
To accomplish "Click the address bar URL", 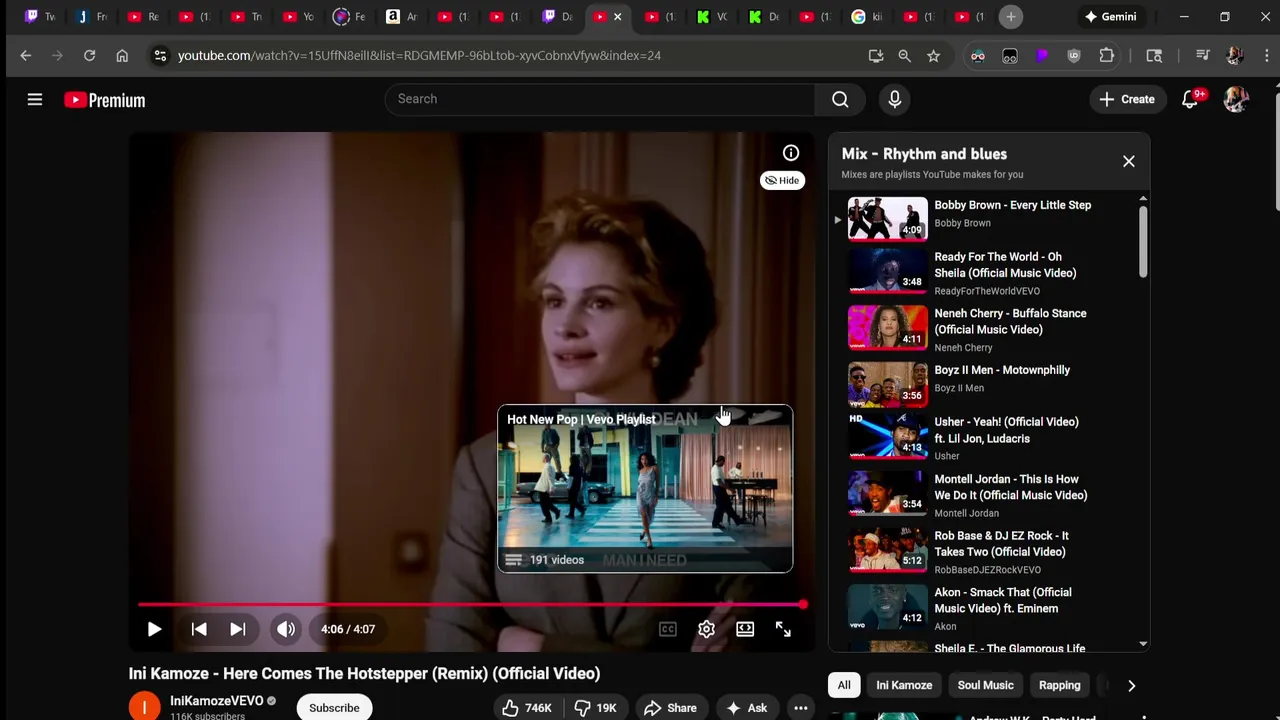I will click(419, 56).
